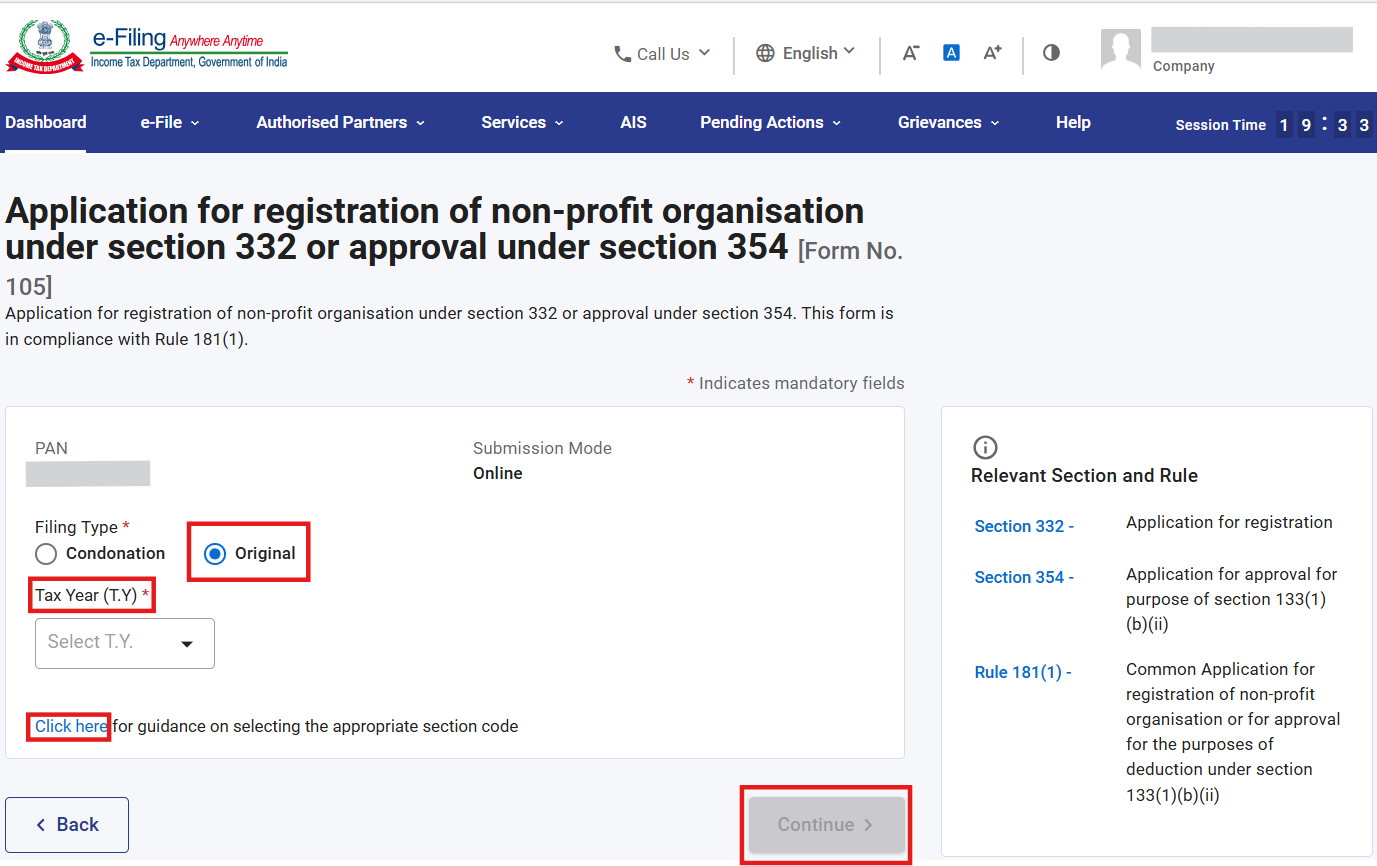Click the e-Filing Income Tax Department logo
1377x866 pixels.
point(148,48)
